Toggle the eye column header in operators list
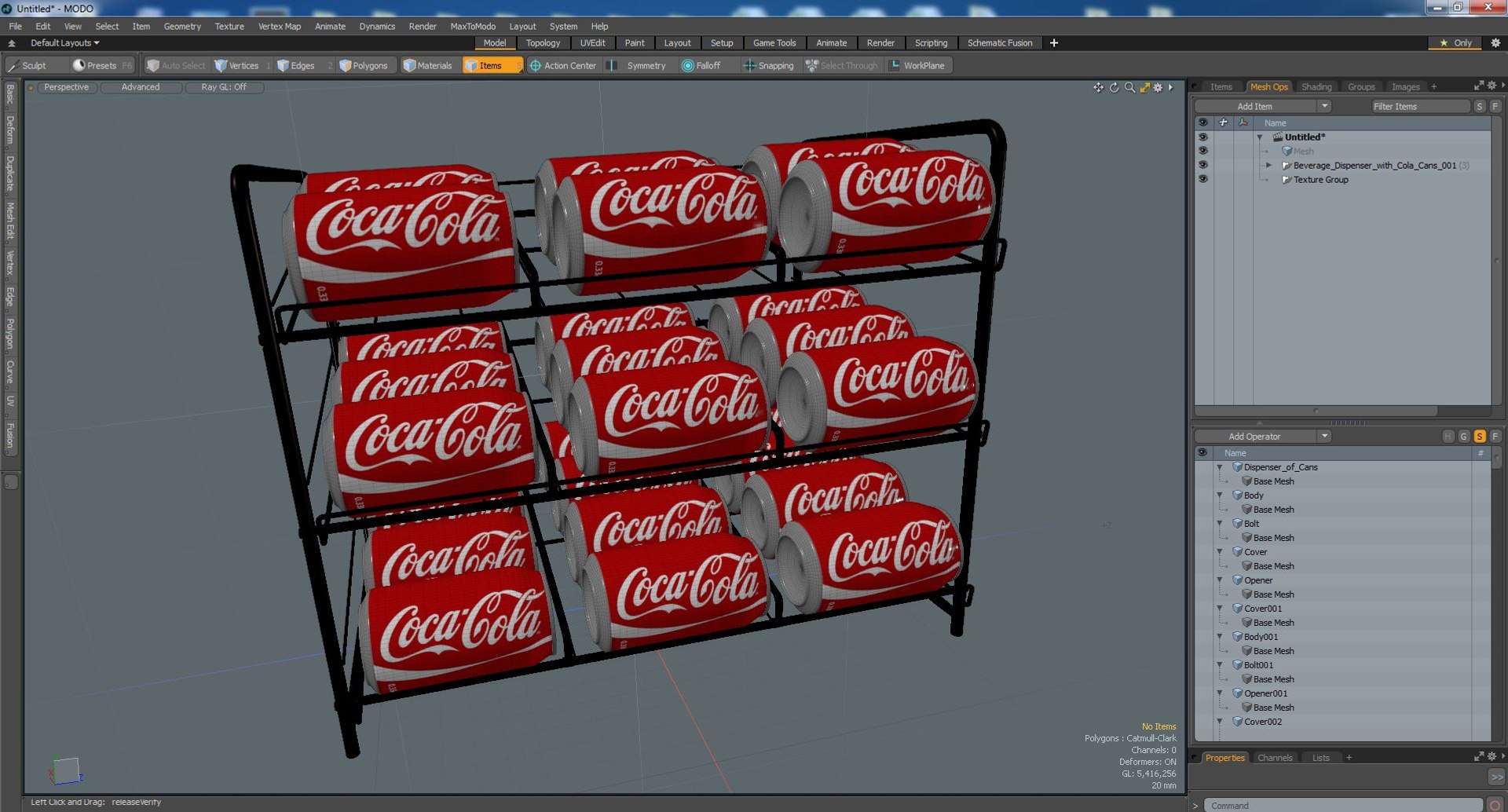Viewport: 1508px width, 812px height. [1202, 453]
